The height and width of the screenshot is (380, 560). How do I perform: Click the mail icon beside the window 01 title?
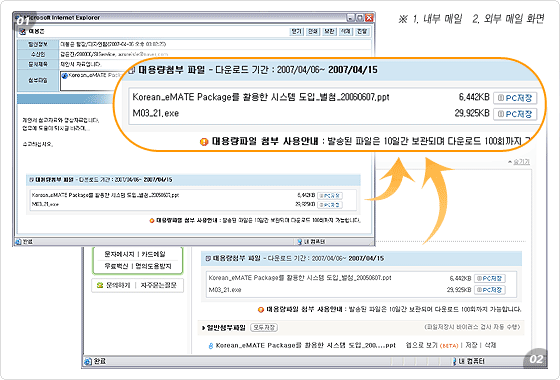click(x=22, y=31)
